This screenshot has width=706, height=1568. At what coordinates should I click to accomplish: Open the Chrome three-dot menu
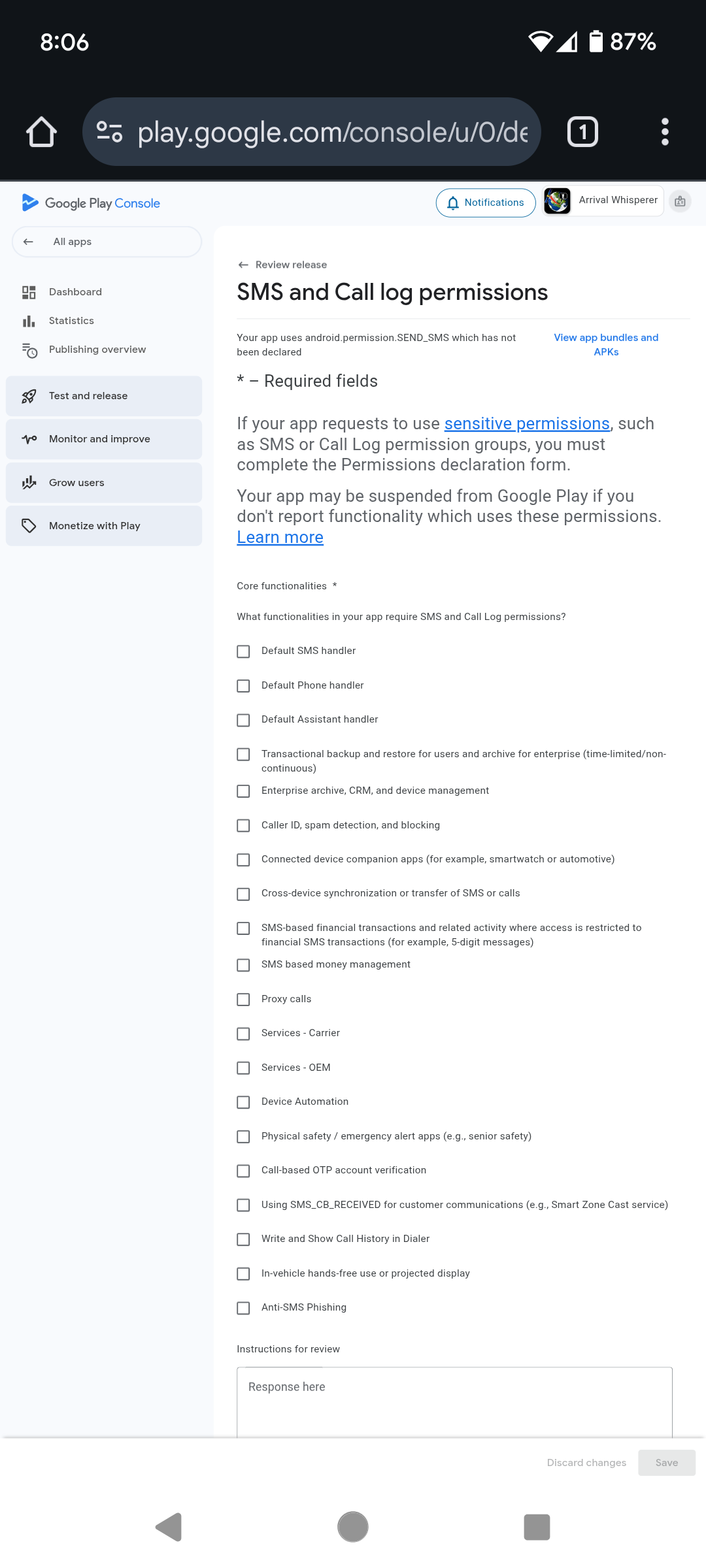click(x=665, y=131)
